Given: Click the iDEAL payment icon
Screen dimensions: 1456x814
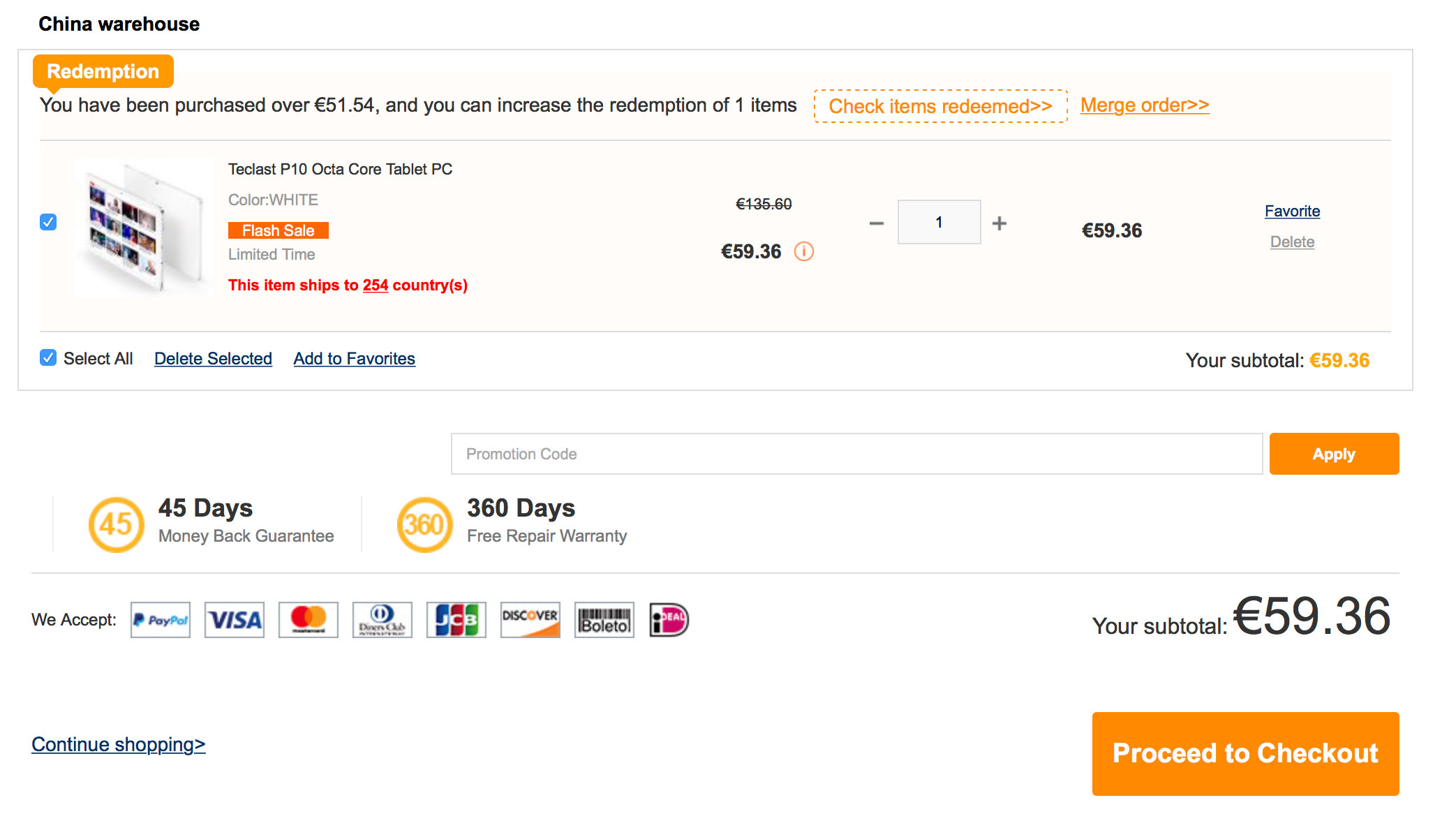Looking at the screenshot, I should [x=669, y=620].
